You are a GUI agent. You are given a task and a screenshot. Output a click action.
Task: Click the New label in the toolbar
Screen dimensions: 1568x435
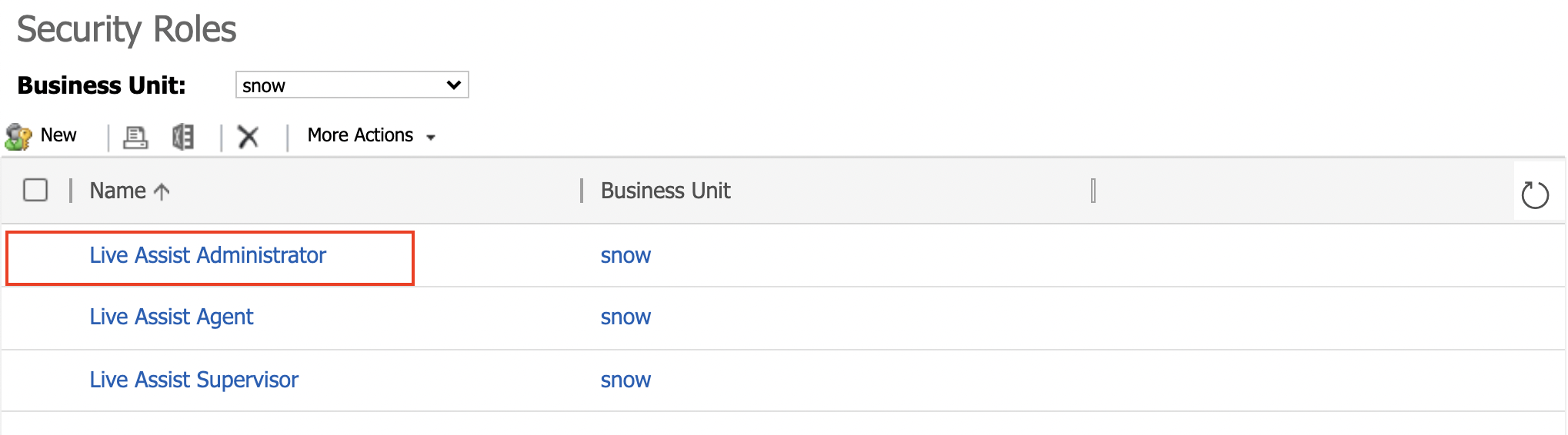[58, 135]
